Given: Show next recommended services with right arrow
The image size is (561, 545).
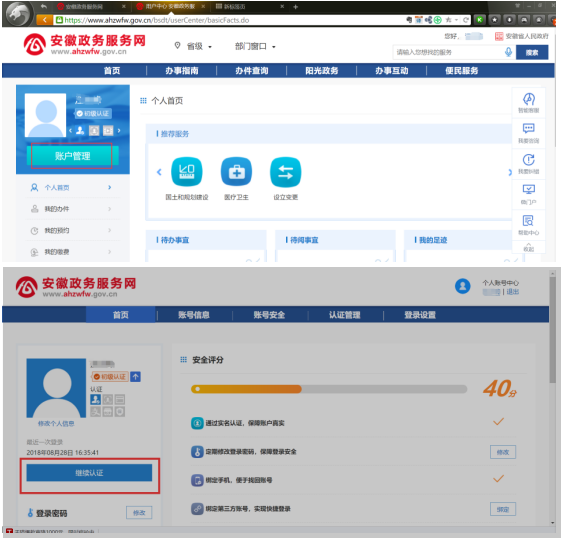Looking at the screenshot, I should click(x=509, y=172).
